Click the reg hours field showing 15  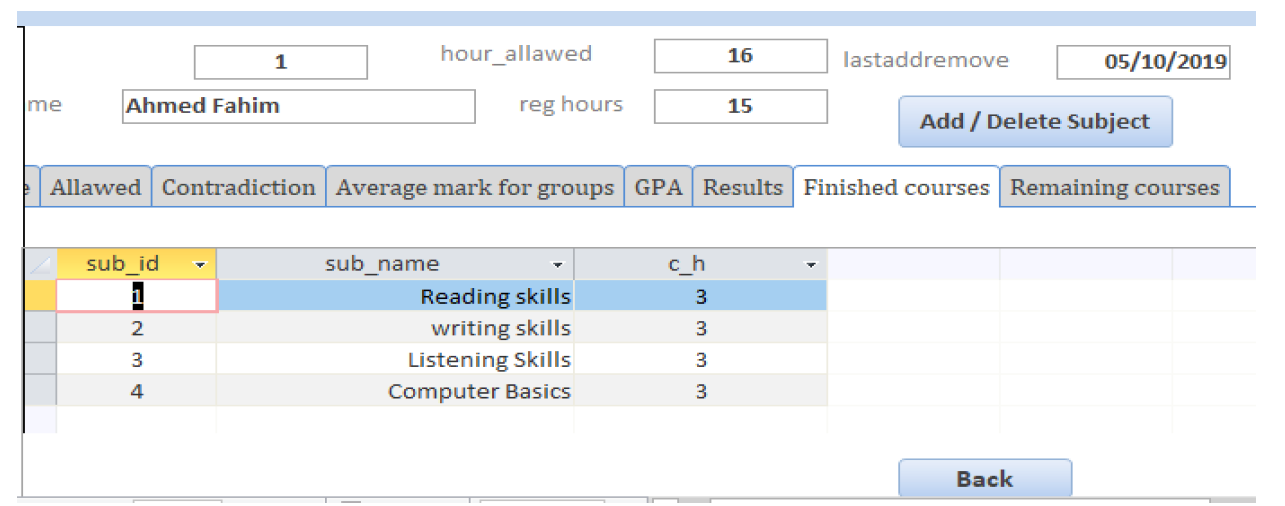pos(741,106)
